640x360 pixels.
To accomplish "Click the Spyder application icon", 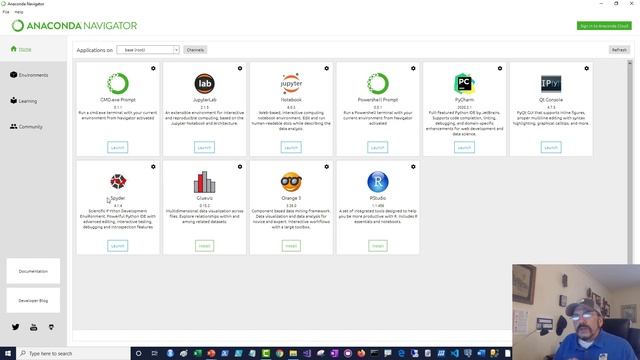I will (118, 181).
